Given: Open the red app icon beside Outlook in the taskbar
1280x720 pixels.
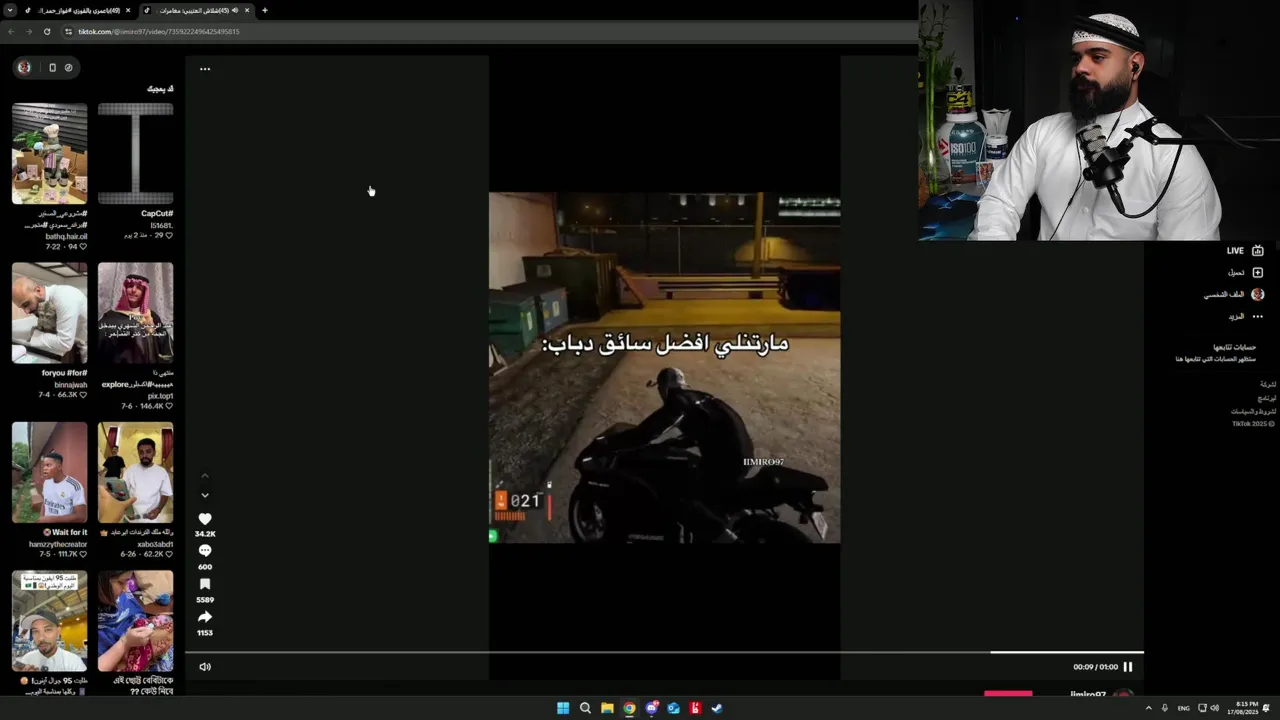Looking at the screenshot, I should [695, 708].
